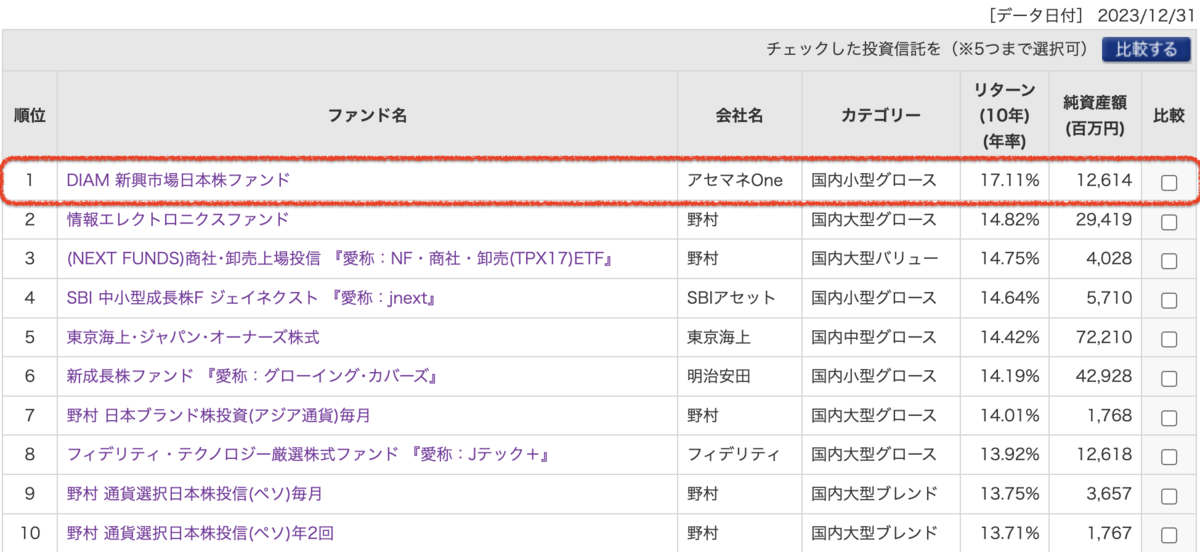The width and height of the screenshot is (1200, 552).
Task: Check the compare box for DIAM 新興市場日本株ファンド
Action: click(x=1168, y=182)
